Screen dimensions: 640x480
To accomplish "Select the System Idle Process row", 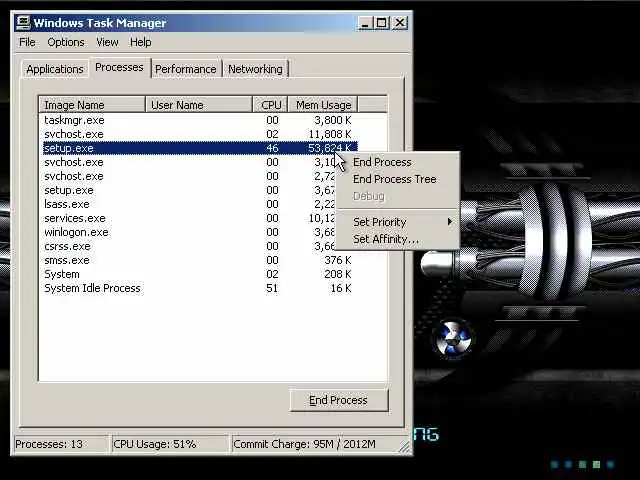I will [x=200, y=288].
